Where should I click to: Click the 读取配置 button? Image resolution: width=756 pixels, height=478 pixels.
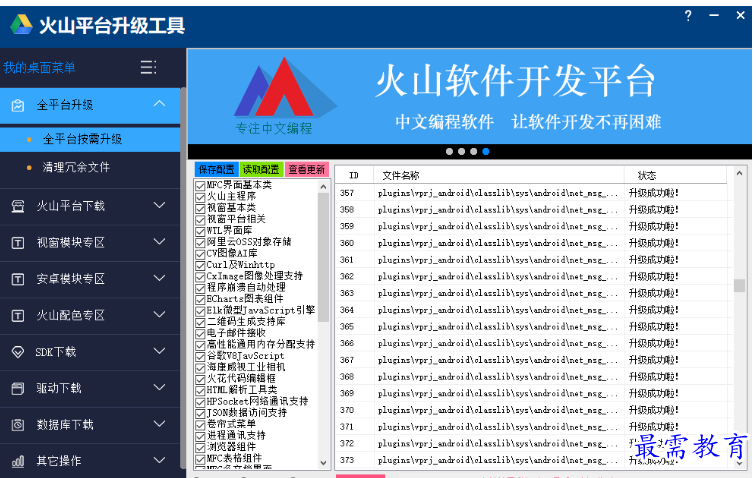(261, 170)
